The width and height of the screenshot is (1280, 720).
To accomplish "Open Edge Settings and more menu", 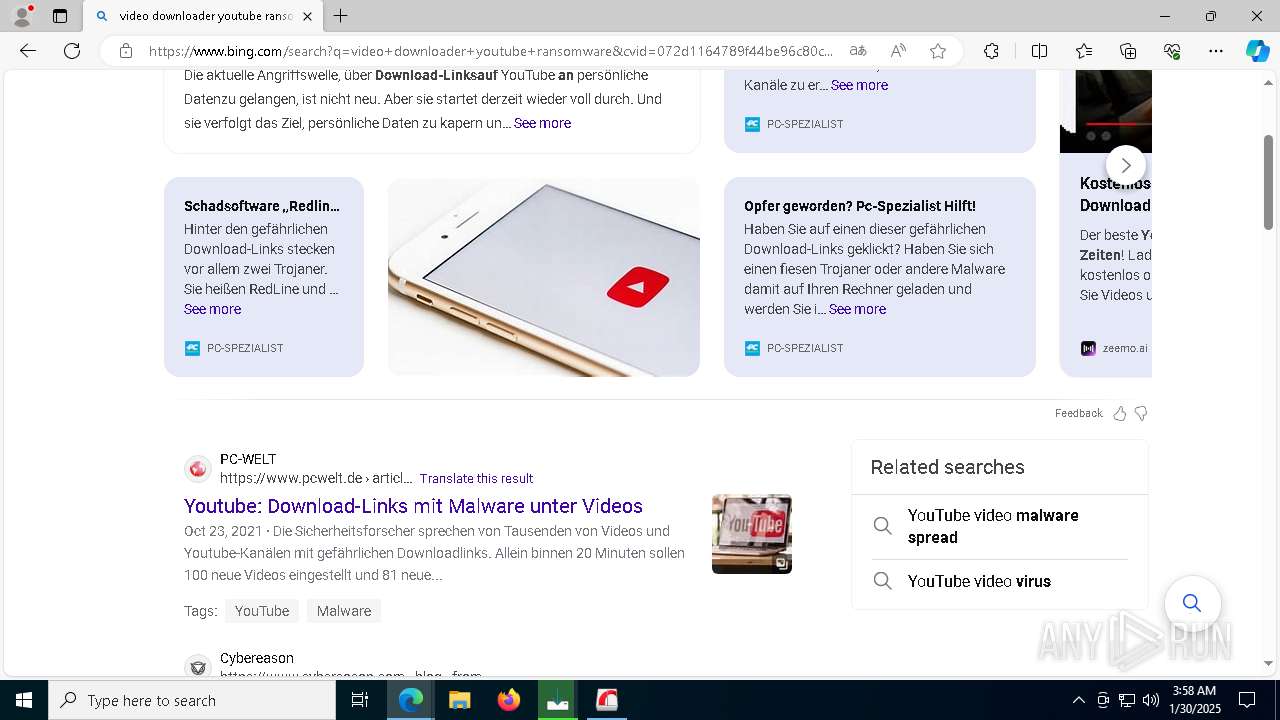I will click(1216, 51).
